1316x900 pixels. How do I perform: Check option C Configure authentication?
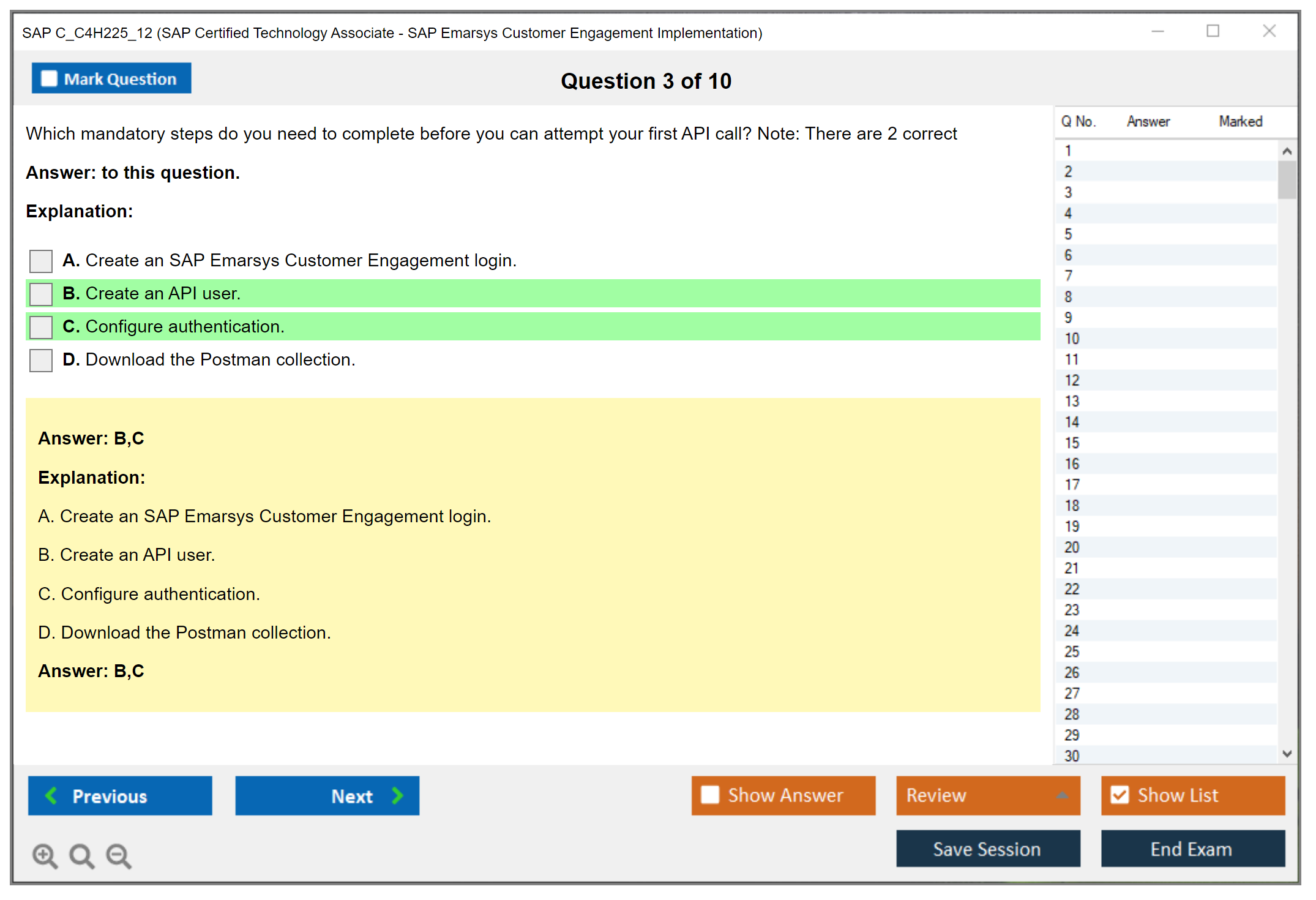click(41, 327)
